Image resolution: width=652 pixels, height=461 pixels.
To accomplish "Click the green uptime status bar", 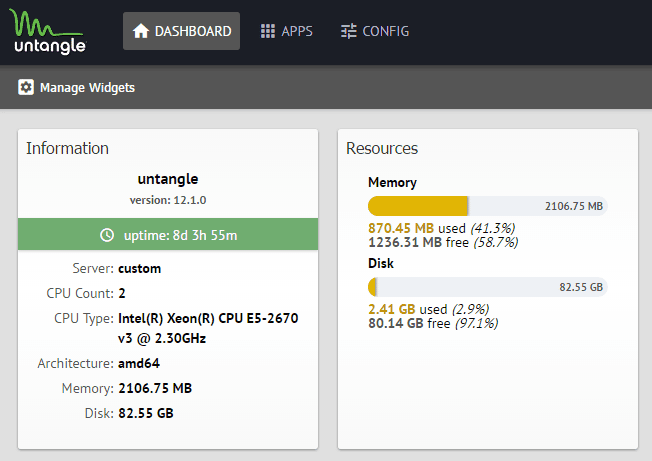I will tap(168, 235).
